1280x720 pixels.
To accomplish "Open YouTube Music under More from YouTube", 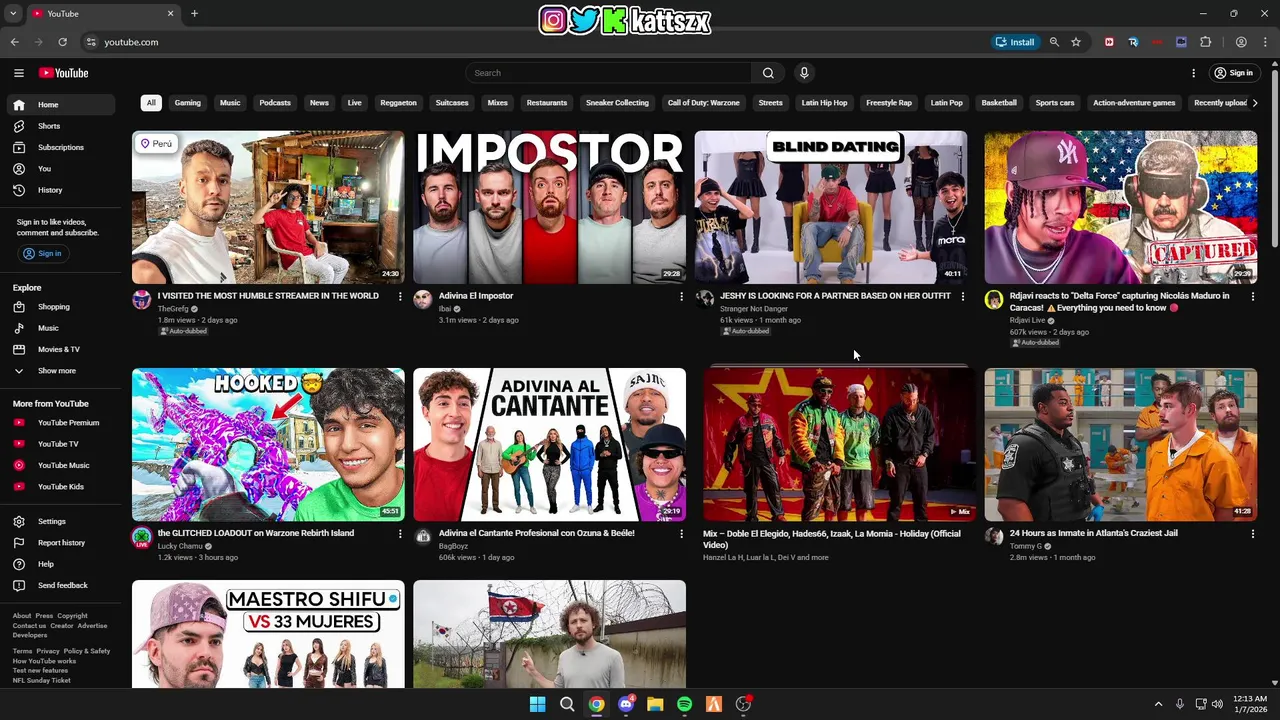I will (x=60, y=465).
